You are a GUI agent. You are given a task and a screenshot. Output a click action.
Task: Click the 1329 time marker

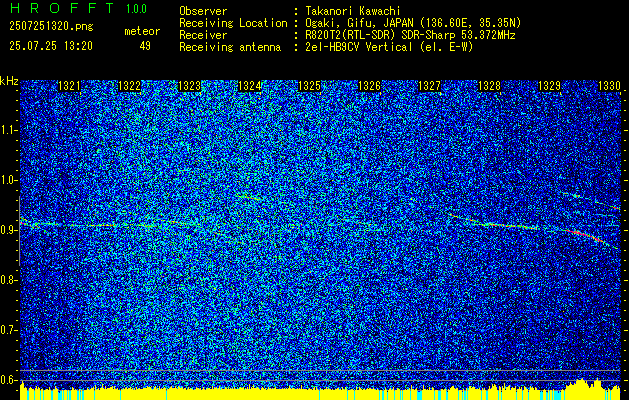coord(550,86)
